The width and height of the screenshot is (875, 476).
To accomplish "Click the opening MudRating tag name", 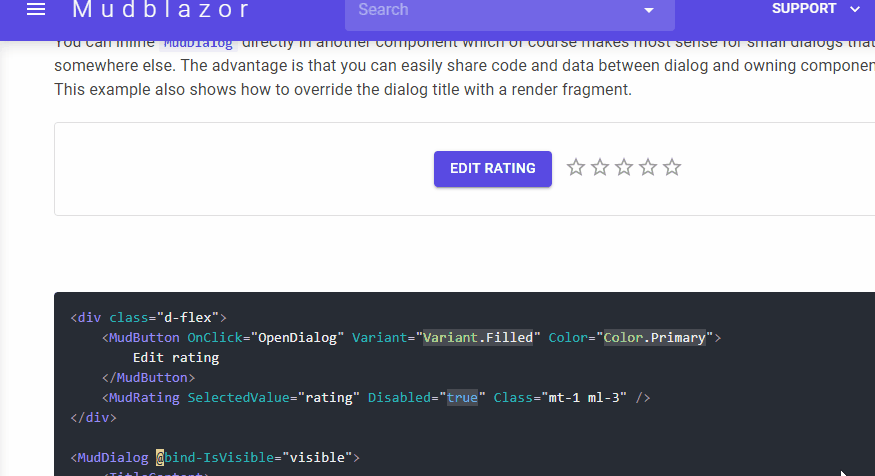I will coord(144,397).
